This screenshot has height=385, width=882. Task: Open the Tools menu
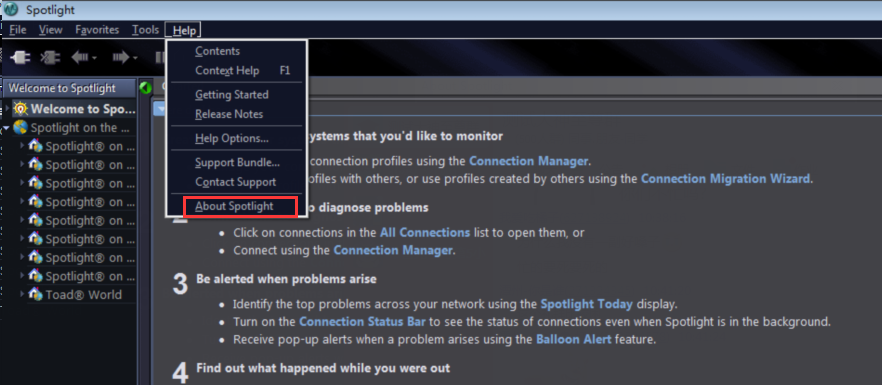[x=145, y=30]
